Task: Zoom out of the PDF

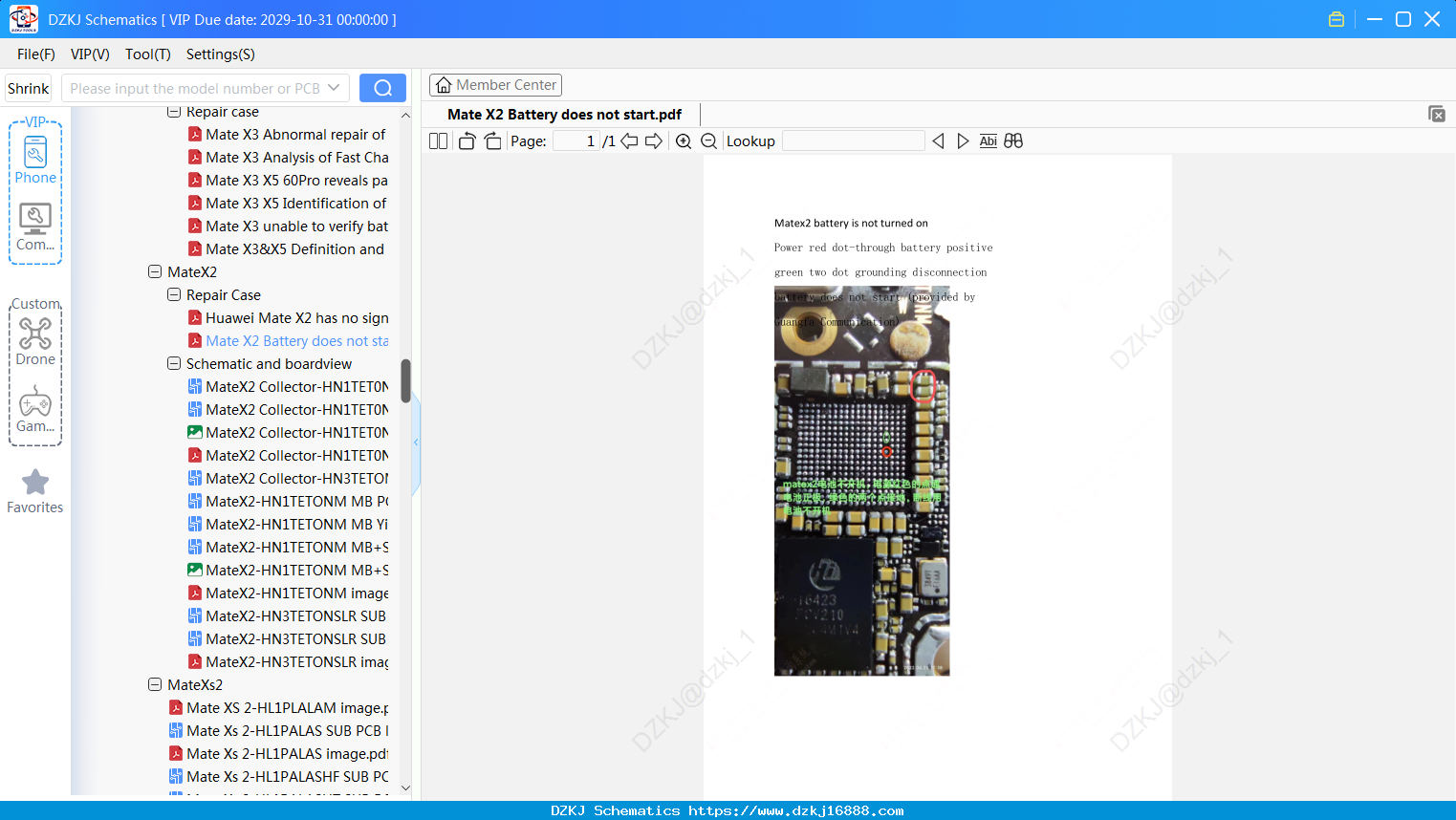Action: click(x=708, y=141)
